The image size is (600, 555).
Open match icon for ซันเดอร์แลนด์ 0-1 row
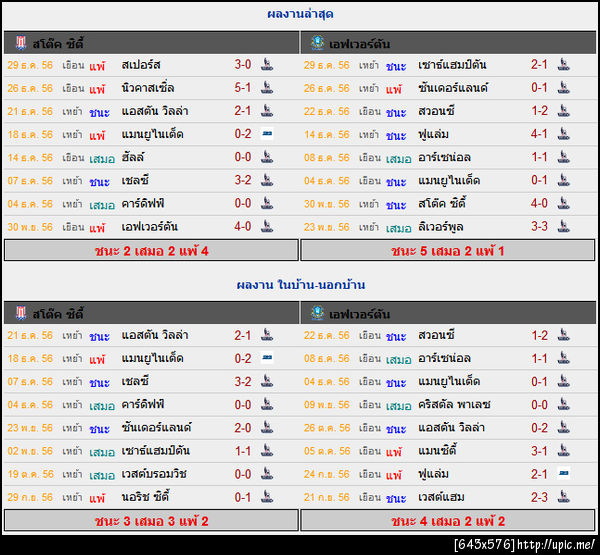tap(563, 88)
